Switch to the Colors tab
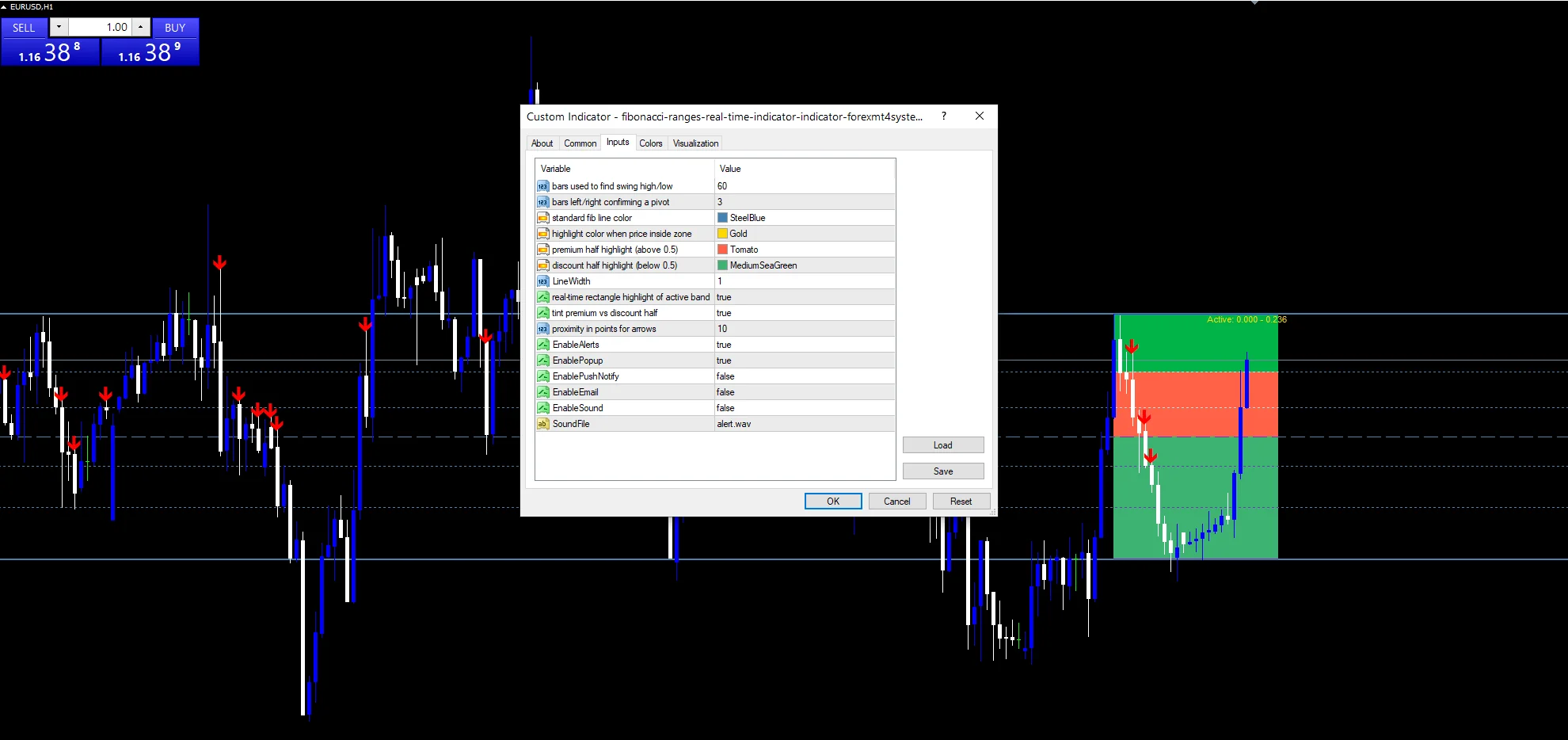The width and height of the screenshot is (1568, 740). coord(651,143)
